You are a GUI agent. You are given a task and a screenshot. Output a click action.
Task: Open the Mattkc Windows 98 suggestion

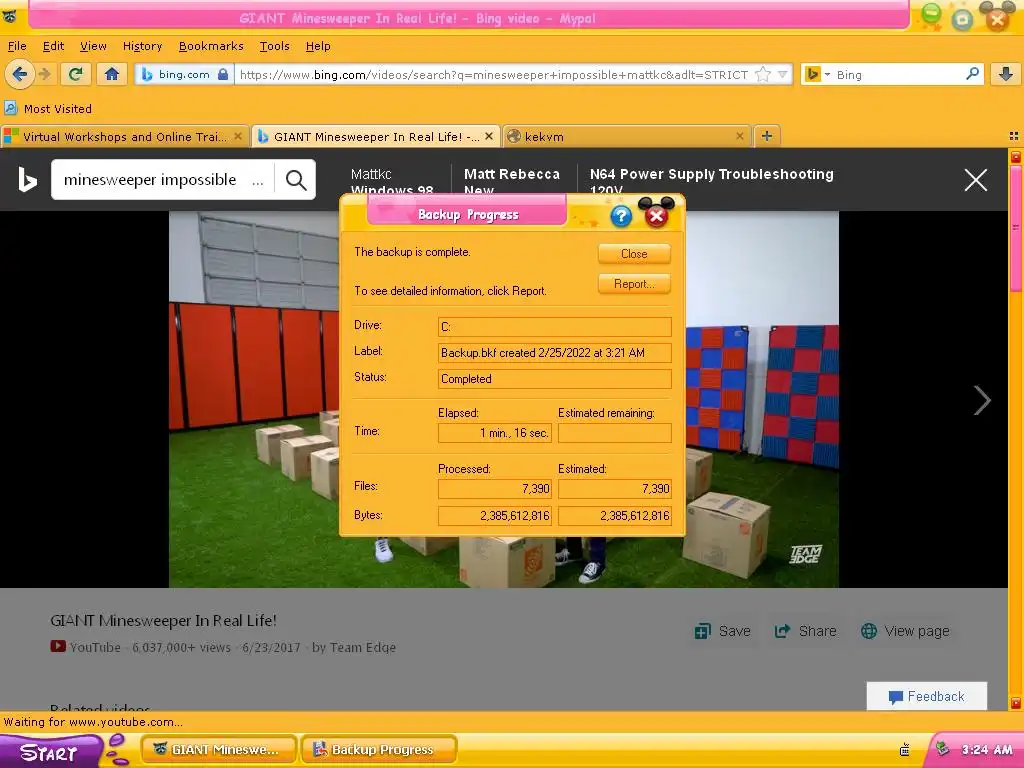pos(392,182)
